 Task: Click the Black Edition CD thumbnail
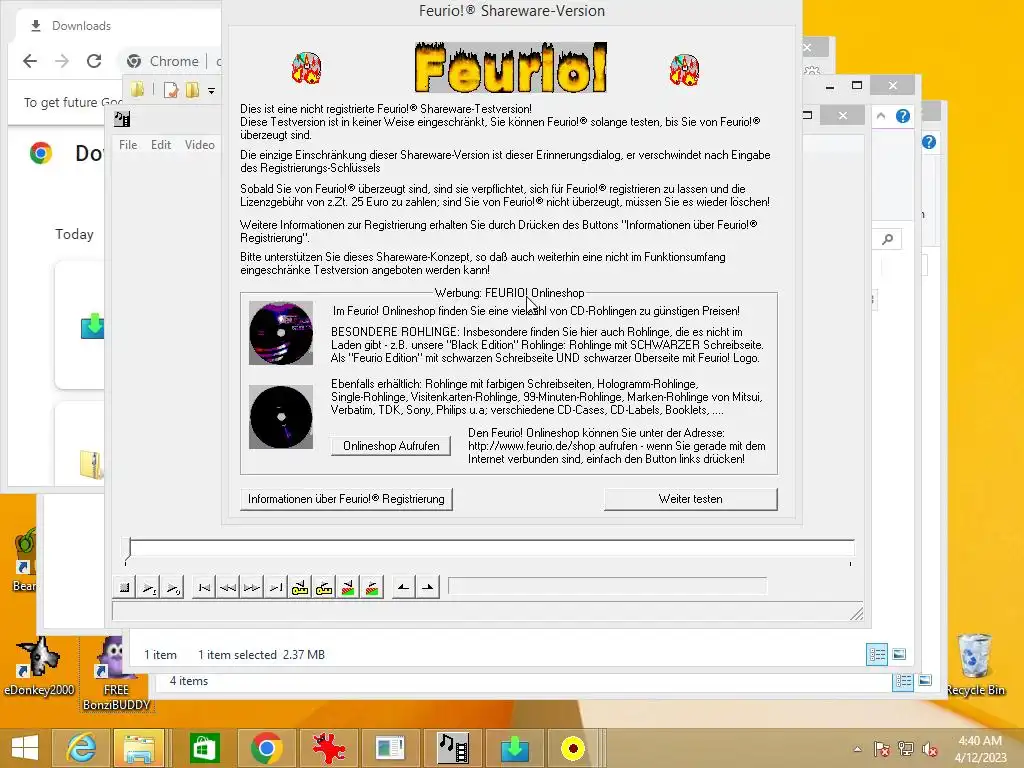(281, 333)
